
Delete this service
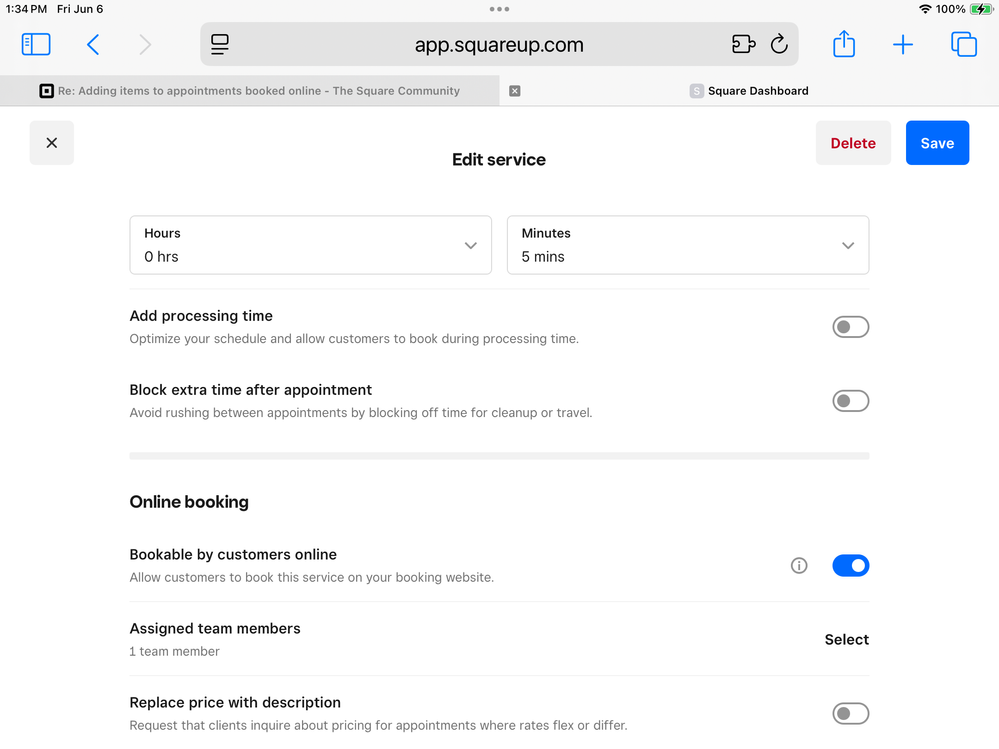(x=853, y=143)
